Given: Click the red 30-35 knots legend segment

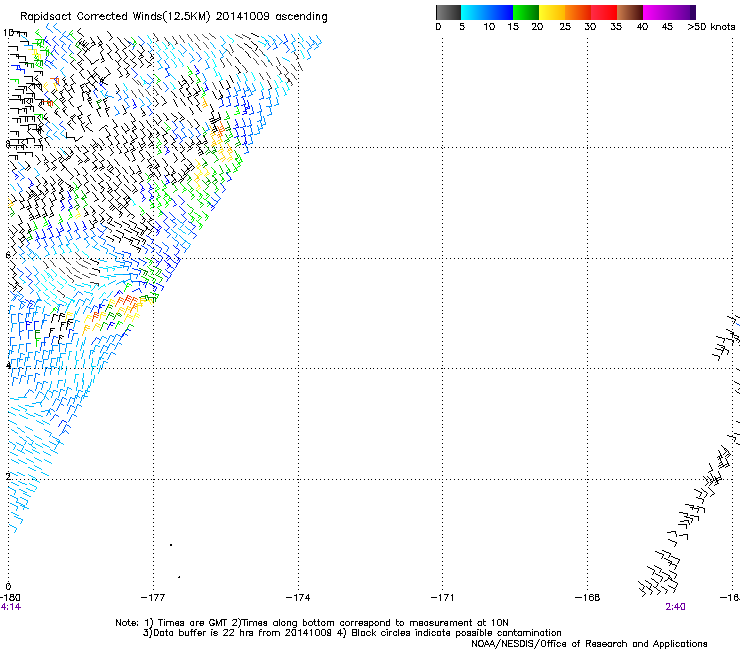Looking at the screenshot, I should (x=604, y=12).
